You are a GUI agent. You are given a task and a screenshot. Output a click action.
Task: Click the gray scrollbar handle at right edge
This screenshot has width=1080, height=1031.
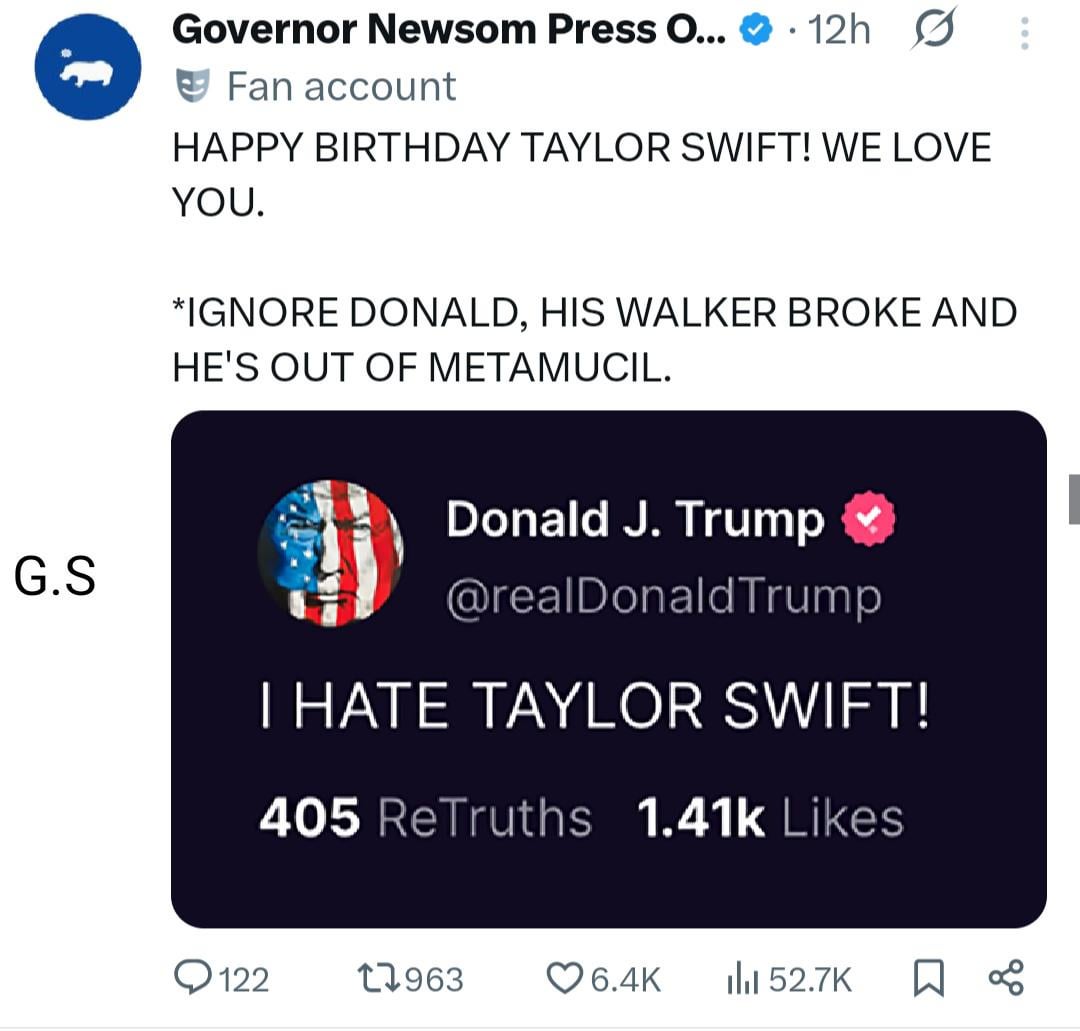(1074, 499)
